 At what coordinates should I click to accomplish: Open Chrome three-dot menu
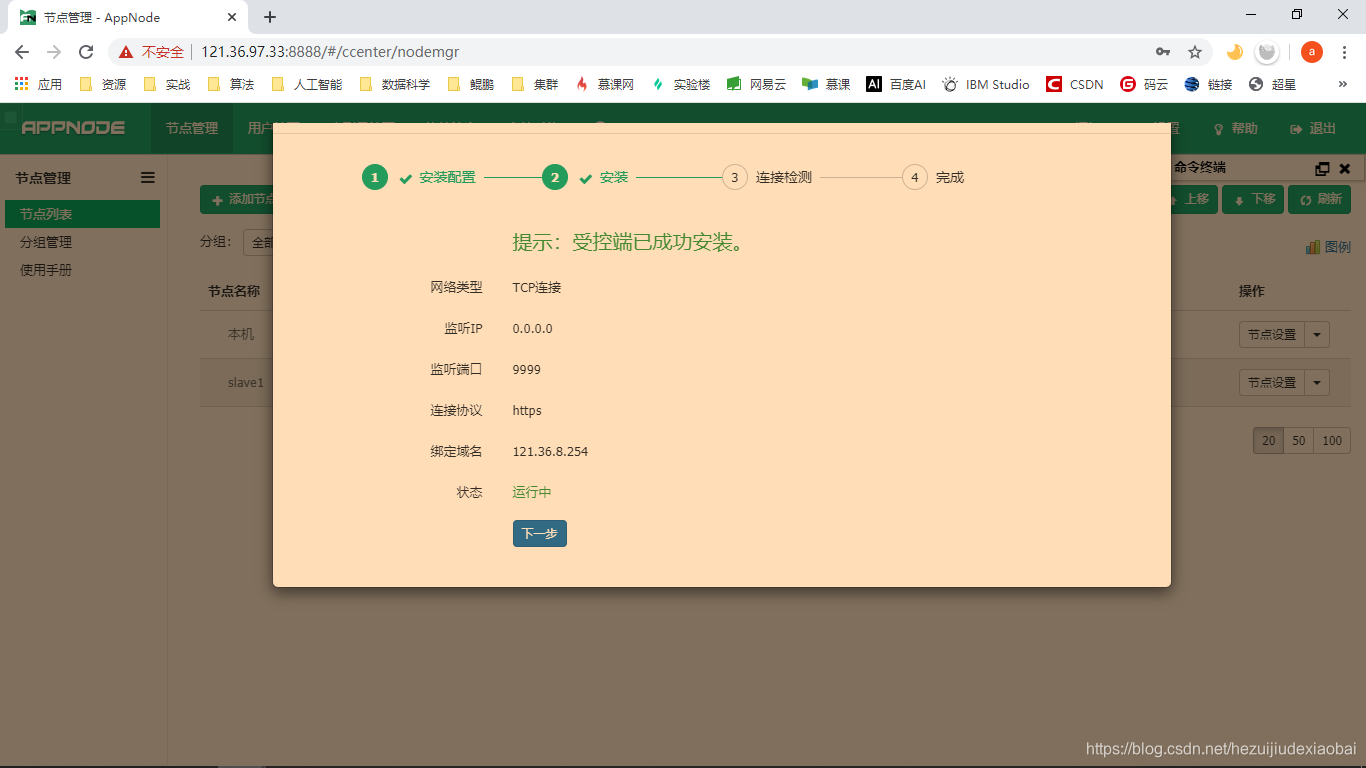pyautogui.click(x=1344, y=52)
